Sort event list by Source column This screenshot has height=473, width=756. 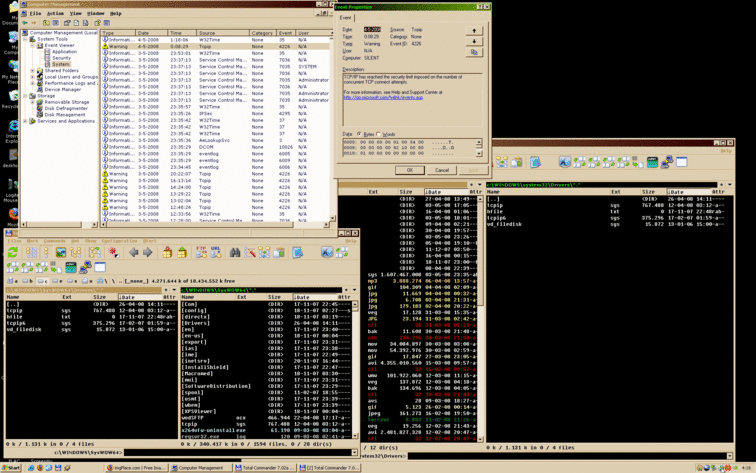point(222,33)
